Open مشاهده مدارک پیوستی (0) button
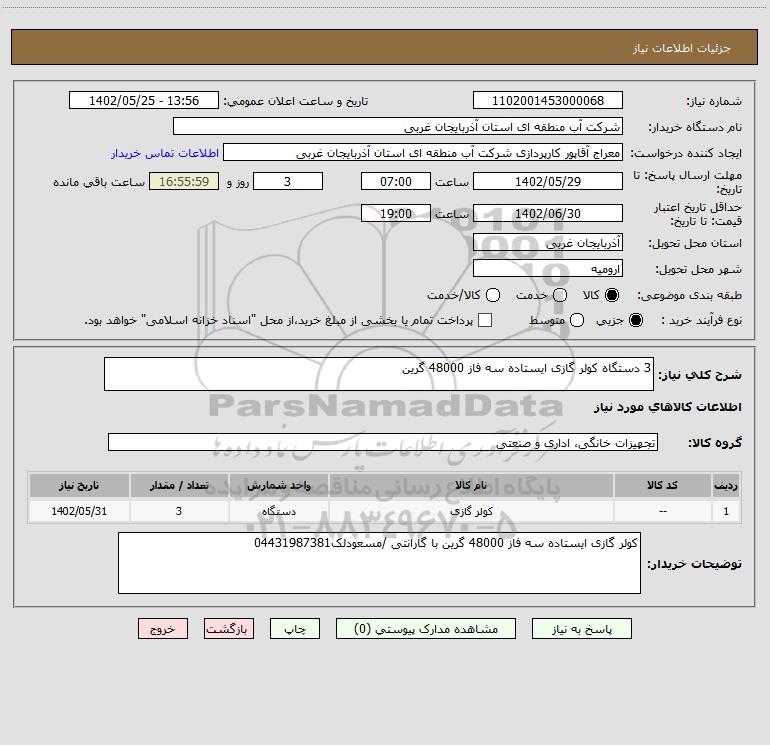This screenshot has width=770, height=745. (426, 629)
